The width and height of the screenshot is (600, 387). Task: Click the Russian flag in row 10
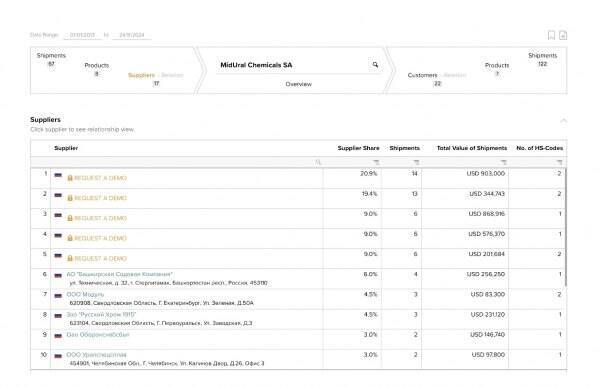[x=58, y=356]
